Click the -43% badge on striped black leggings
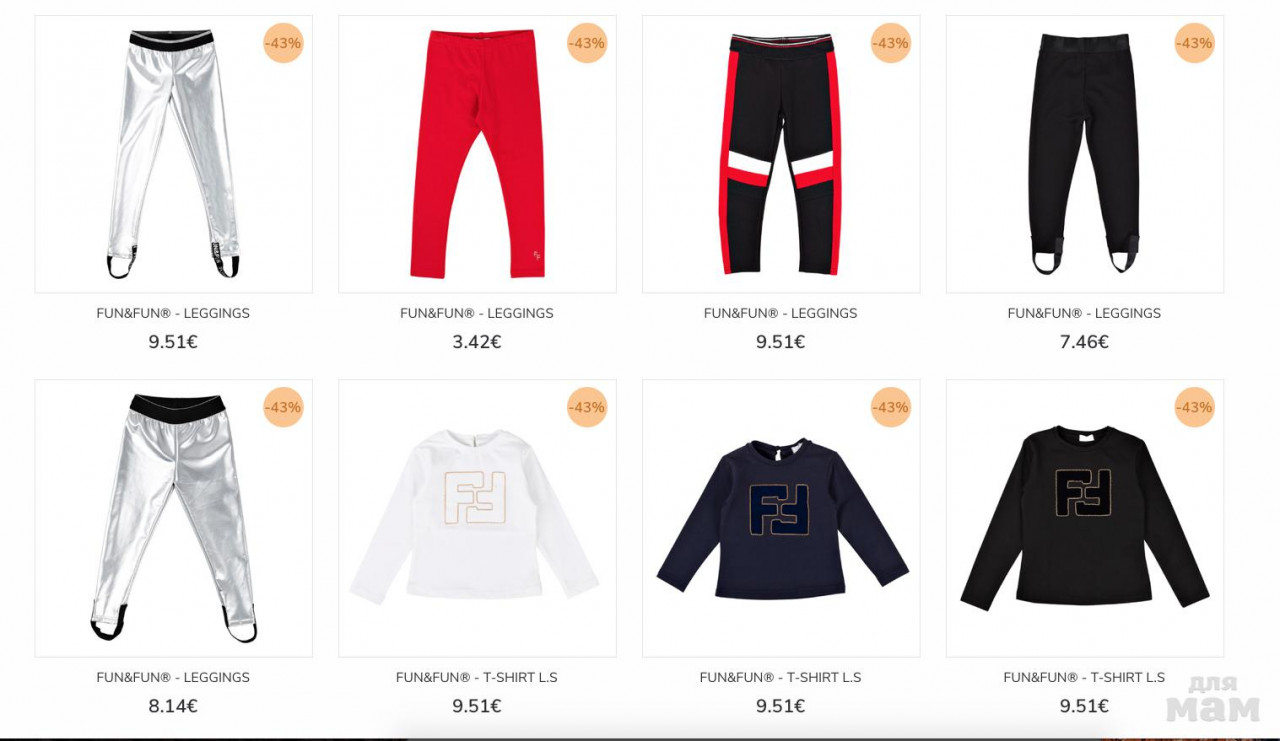This screenshot has height=741, width=1280. 890,43
